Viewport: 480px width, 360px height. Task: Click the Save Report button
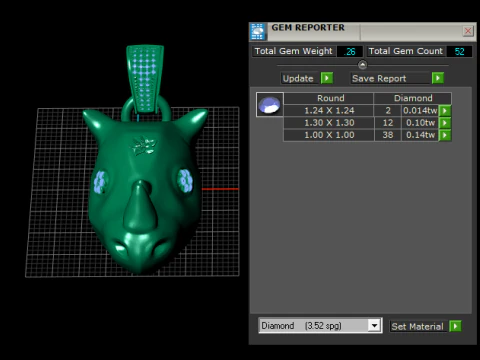pos(390,78)
